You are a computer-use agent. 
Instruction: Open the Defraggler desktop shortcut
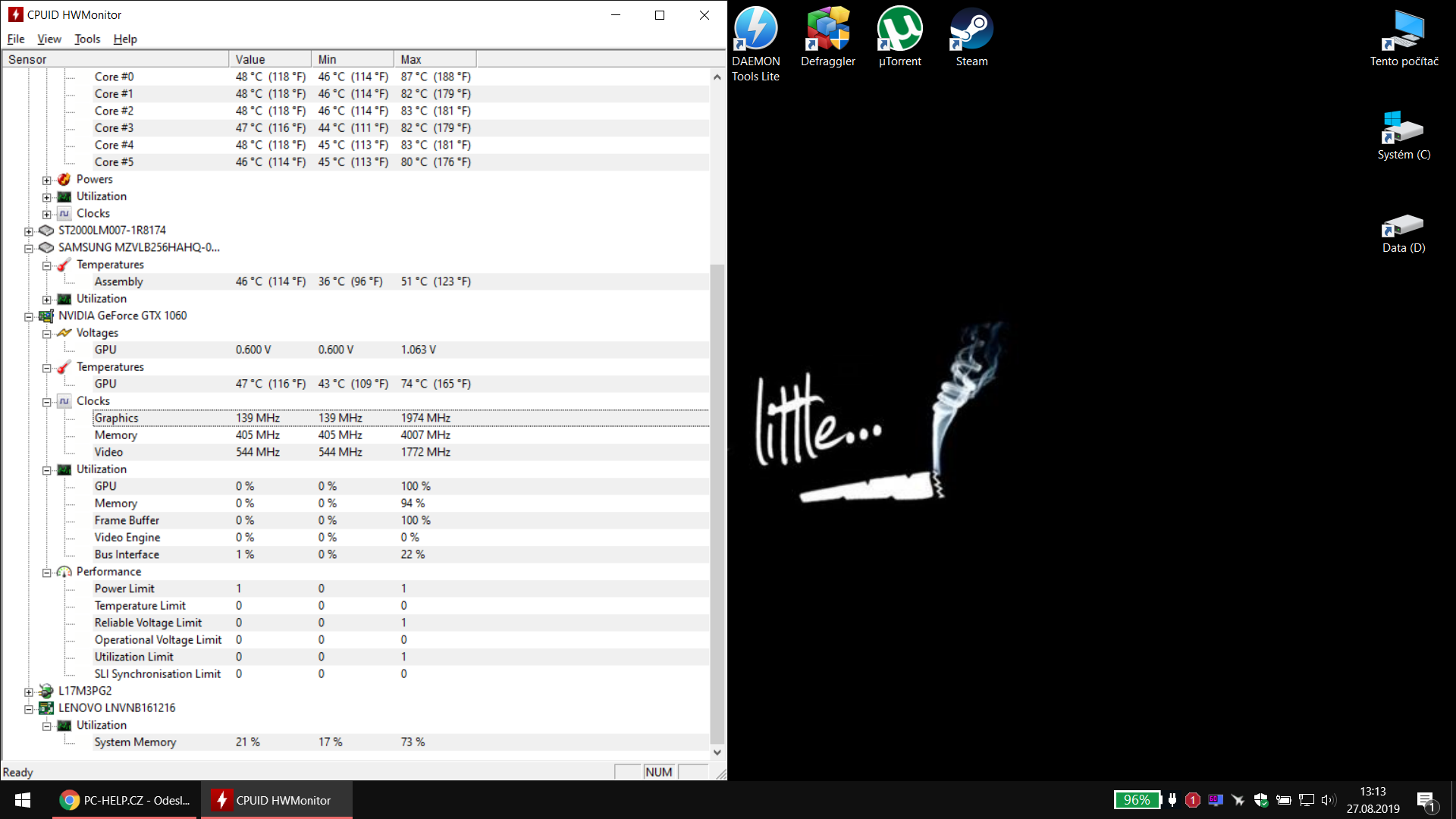pos(827,30)
